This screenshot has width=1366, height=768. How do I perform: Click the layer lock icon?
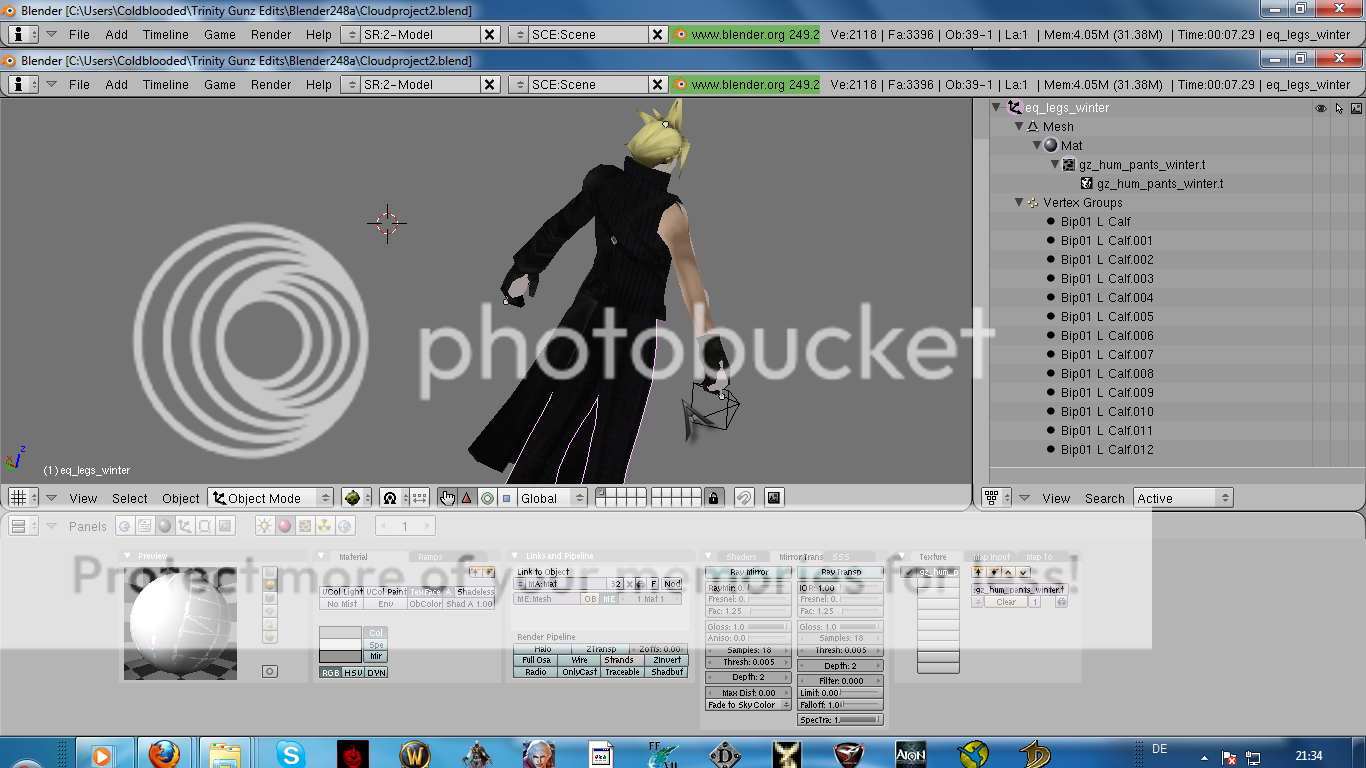(x=713, y=498)
